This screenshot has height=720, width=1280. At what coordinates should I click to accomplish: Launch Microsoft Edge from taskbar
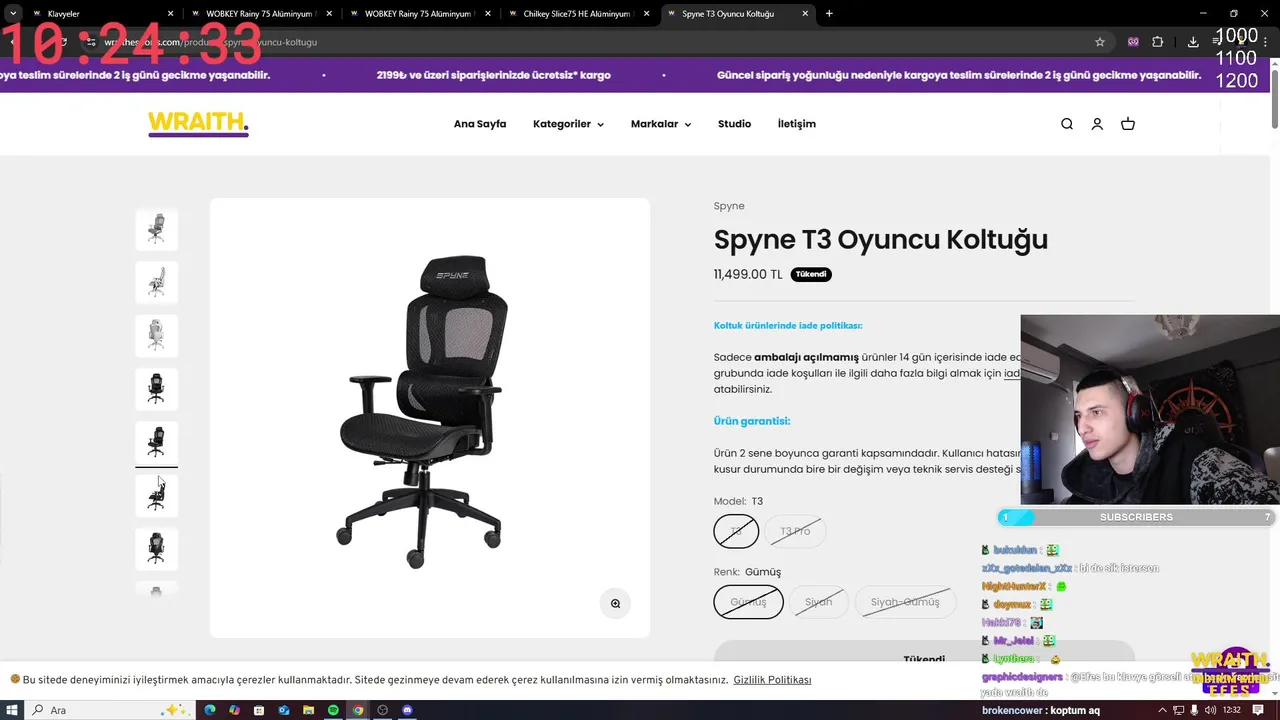210,710
